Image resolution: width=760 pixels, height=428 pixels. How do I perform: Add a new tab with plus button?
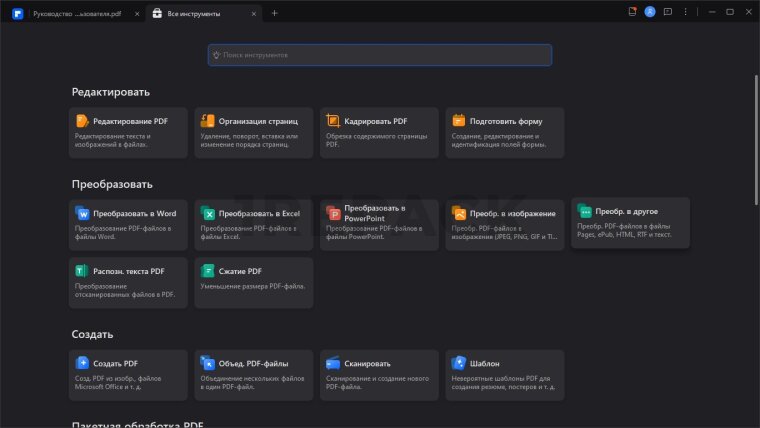point(275,13)
